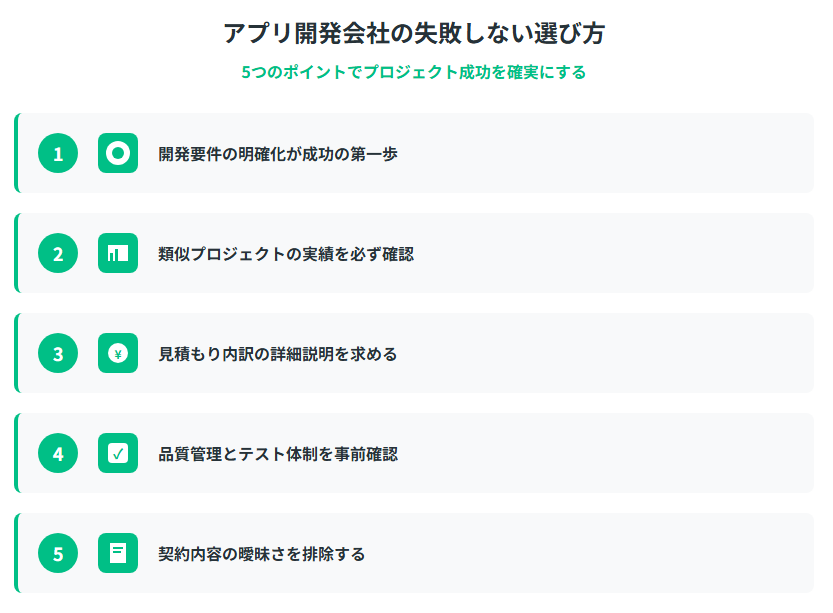The height and width of the screenshot is (613, 833).
Task: Click the yen coin icon in item 3
Action: [x=118, y=353]
